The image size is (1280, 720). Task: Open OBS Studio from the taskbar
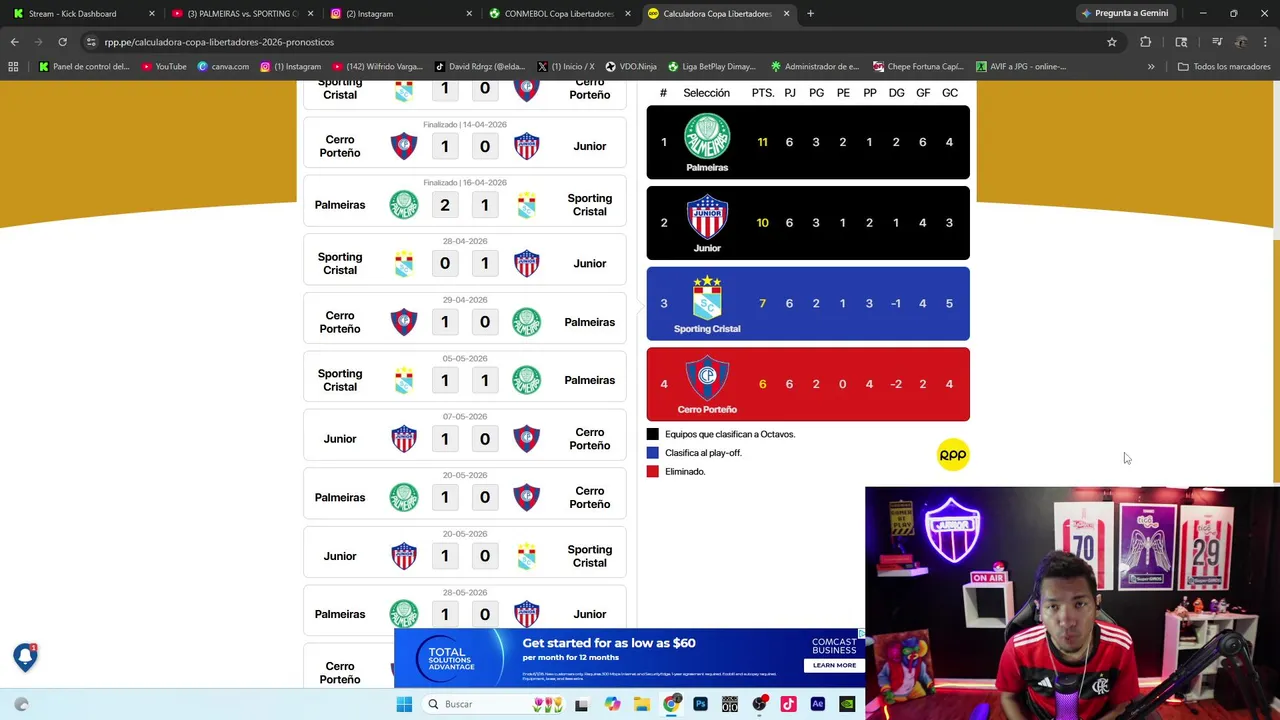tap(759, 704)
